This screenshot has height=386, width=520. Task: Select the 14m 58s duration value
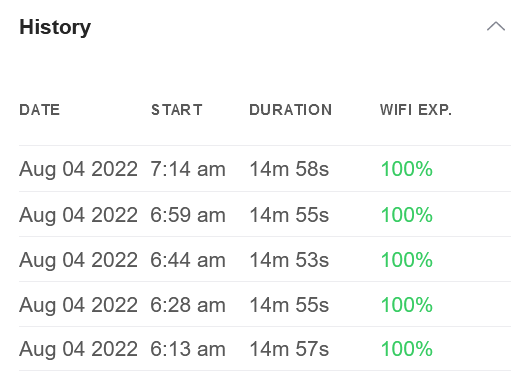point(289,169)
